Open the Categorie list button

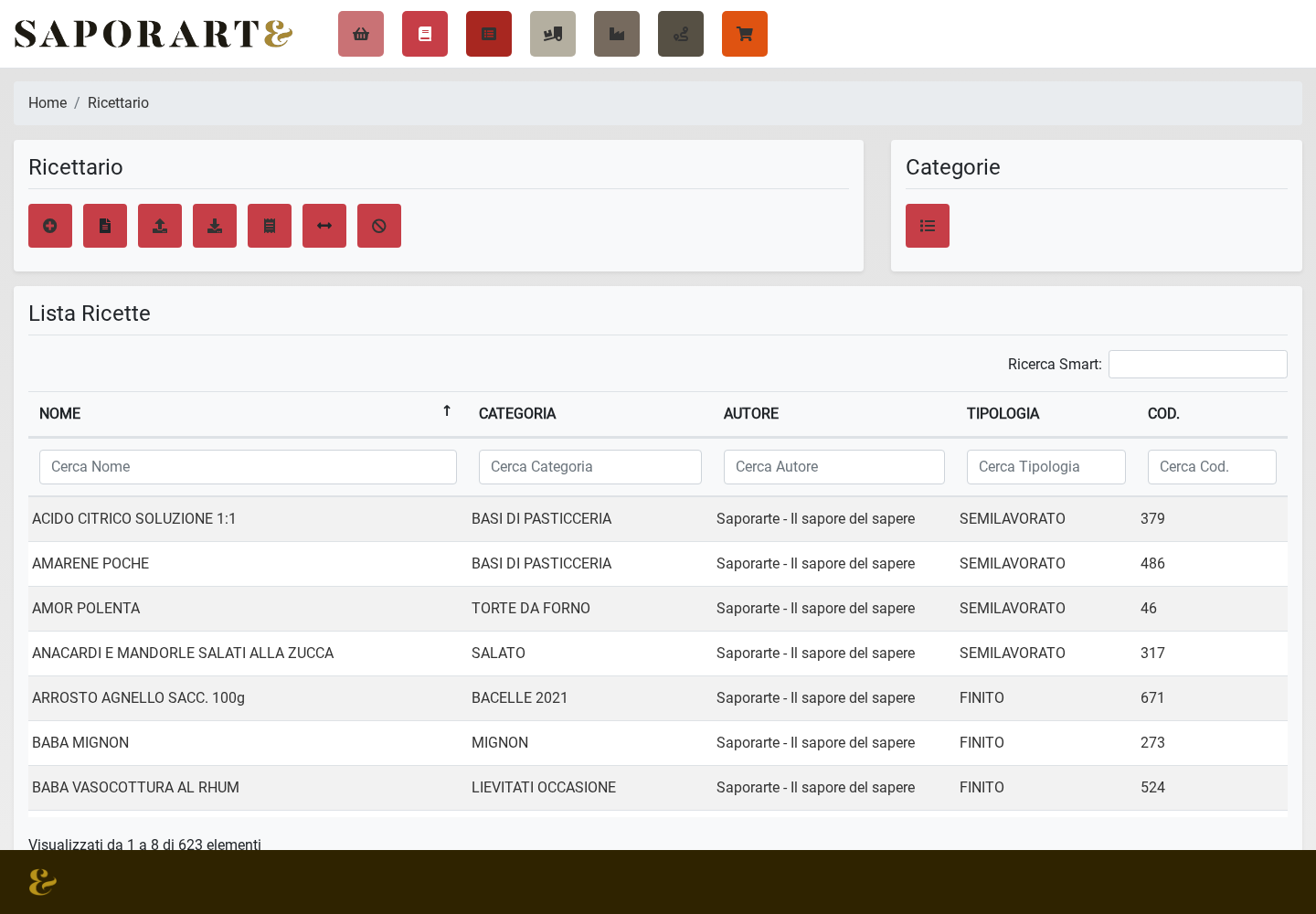[928, 226]
